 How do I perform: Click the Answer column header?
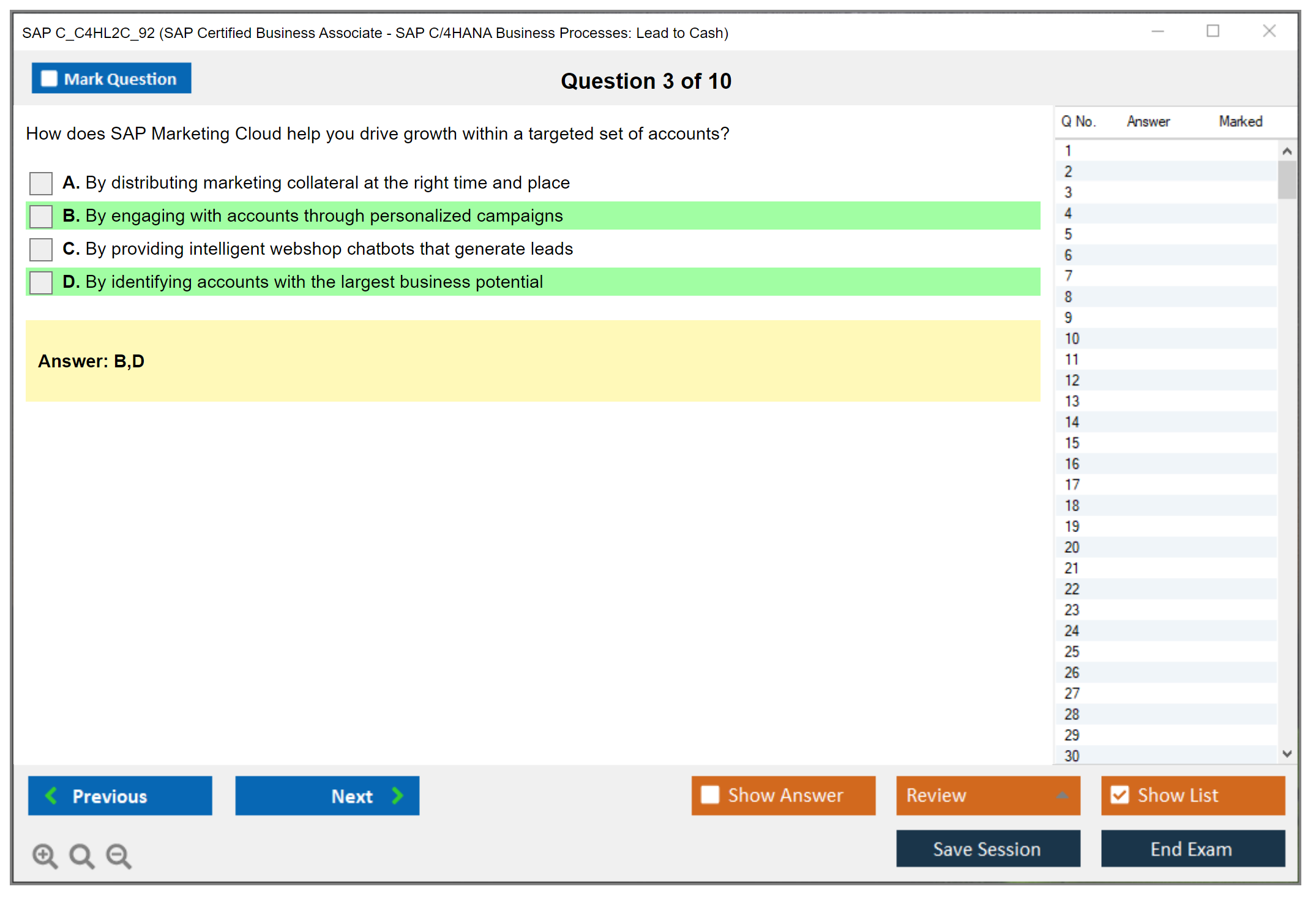pyautogui.click(x=1148, y=121)
